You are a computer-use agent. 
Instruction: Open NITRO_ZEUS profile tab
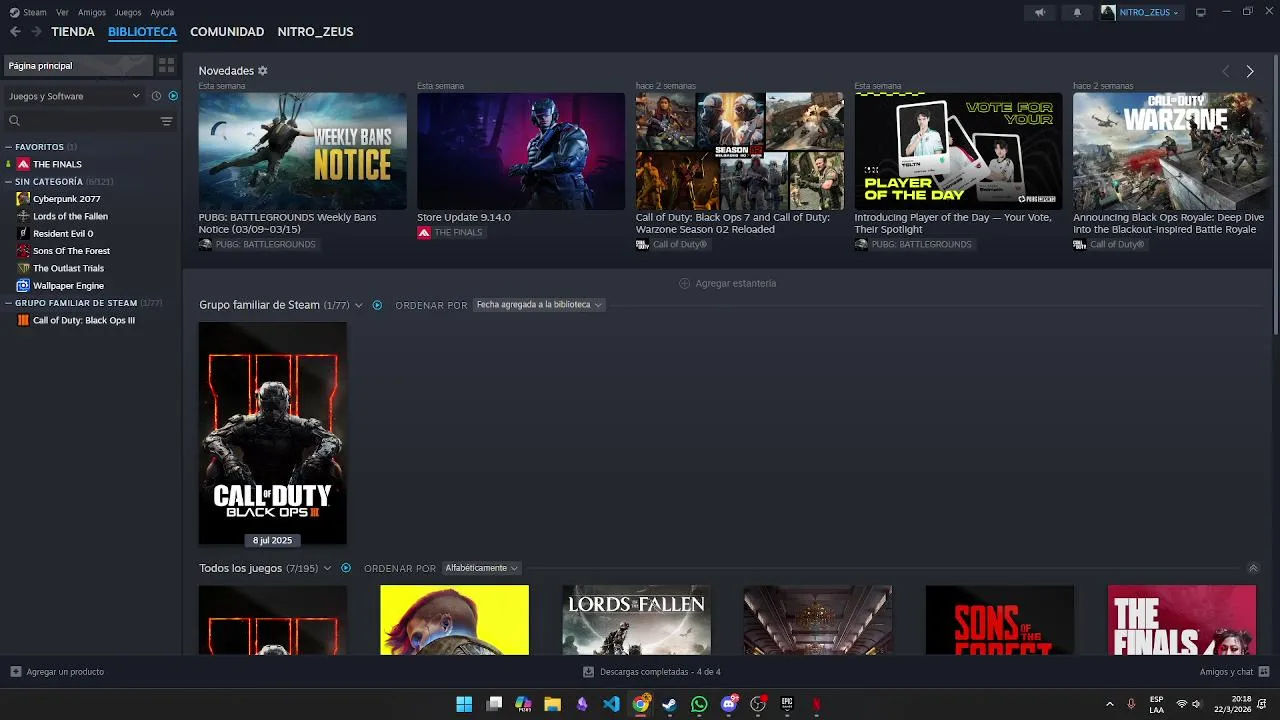pos(315,32)
